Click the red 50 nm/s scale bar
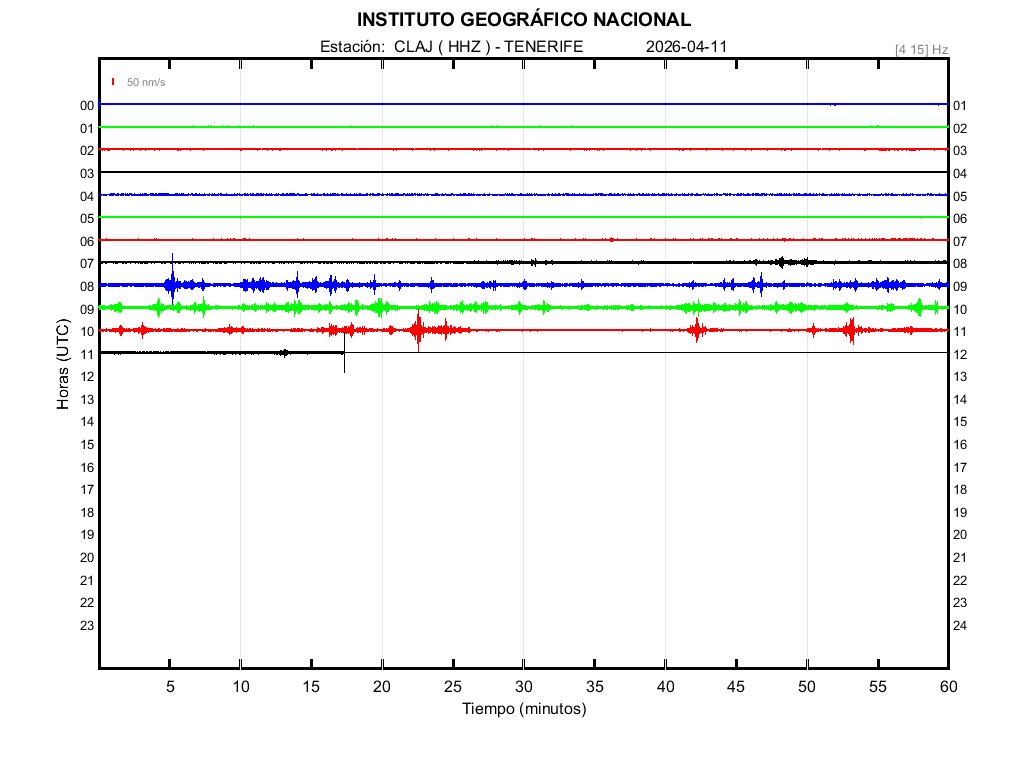Screen dimensions: 1024x768 [114, 82]
